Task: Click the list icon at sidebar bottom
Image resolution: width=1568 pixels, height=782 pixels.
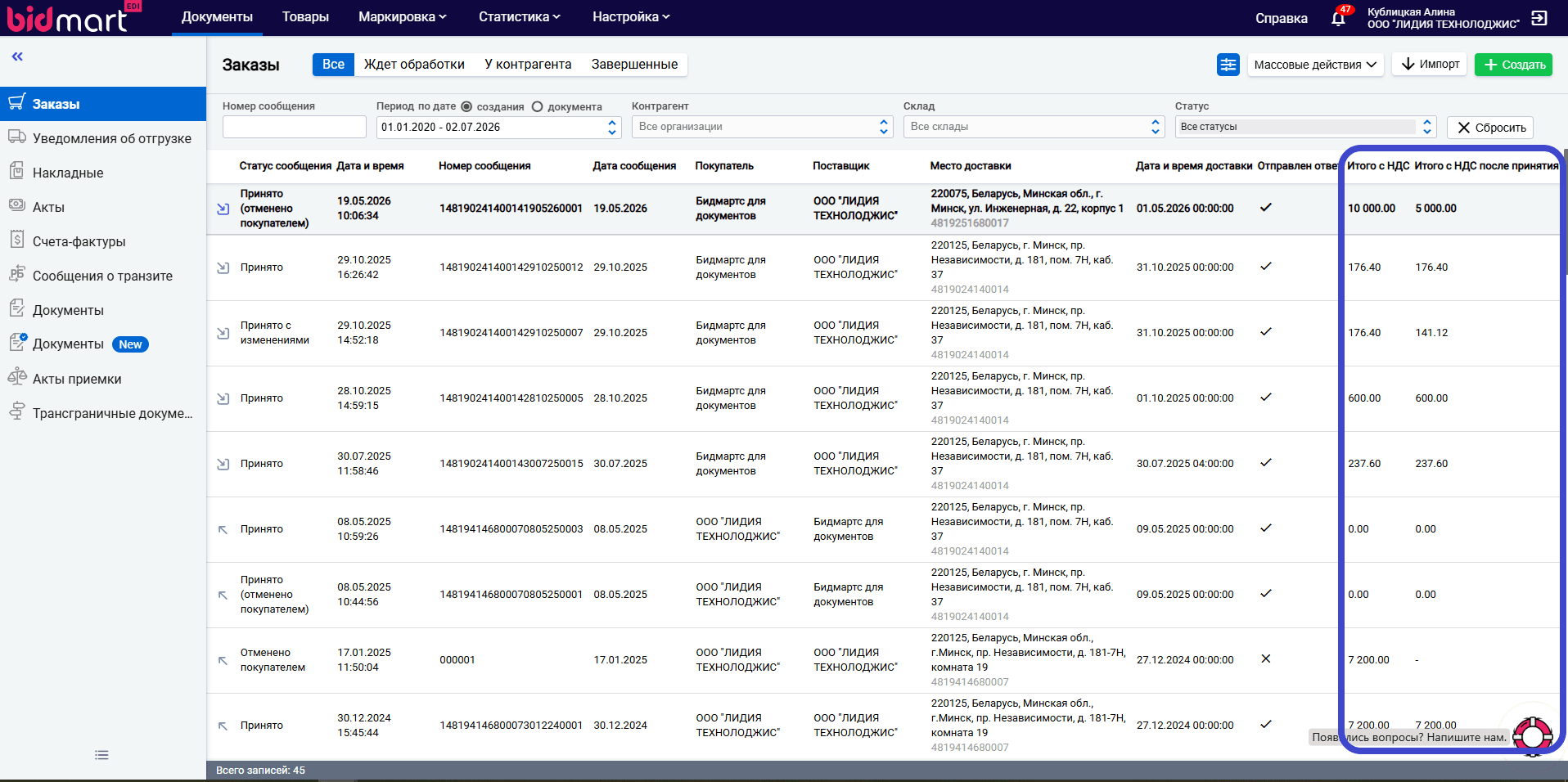Action: click(x=101, y=755)
